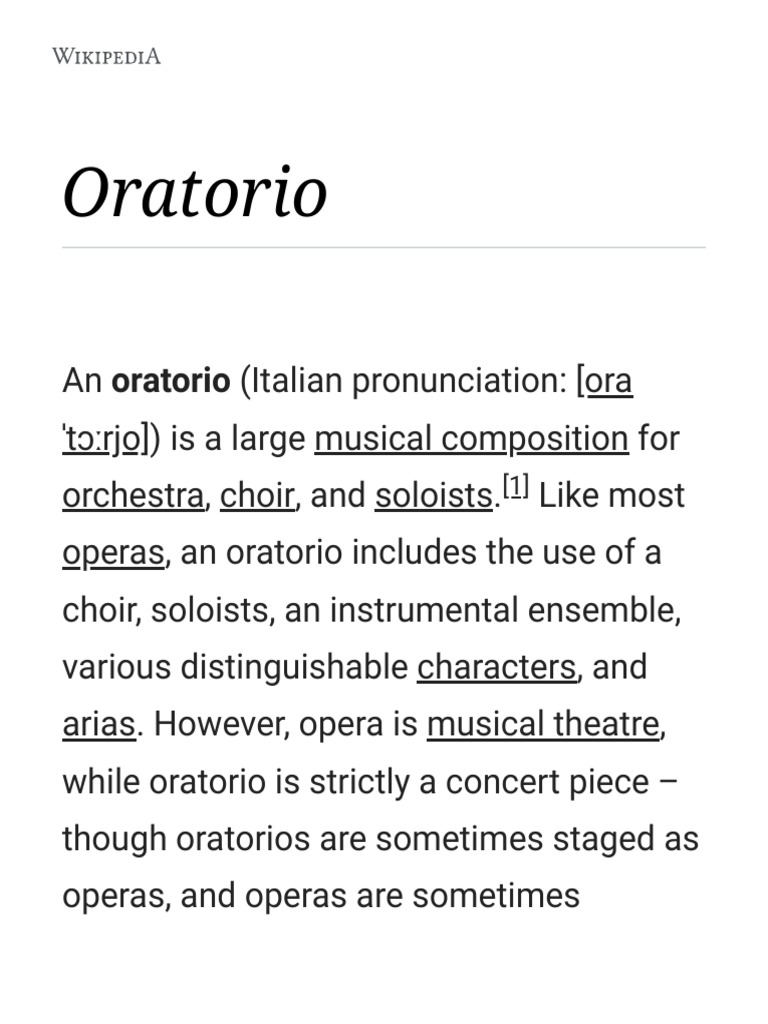Jump to citation reference [1]
The width and height of the screenshot is (768, 1024).
[515, 488]
